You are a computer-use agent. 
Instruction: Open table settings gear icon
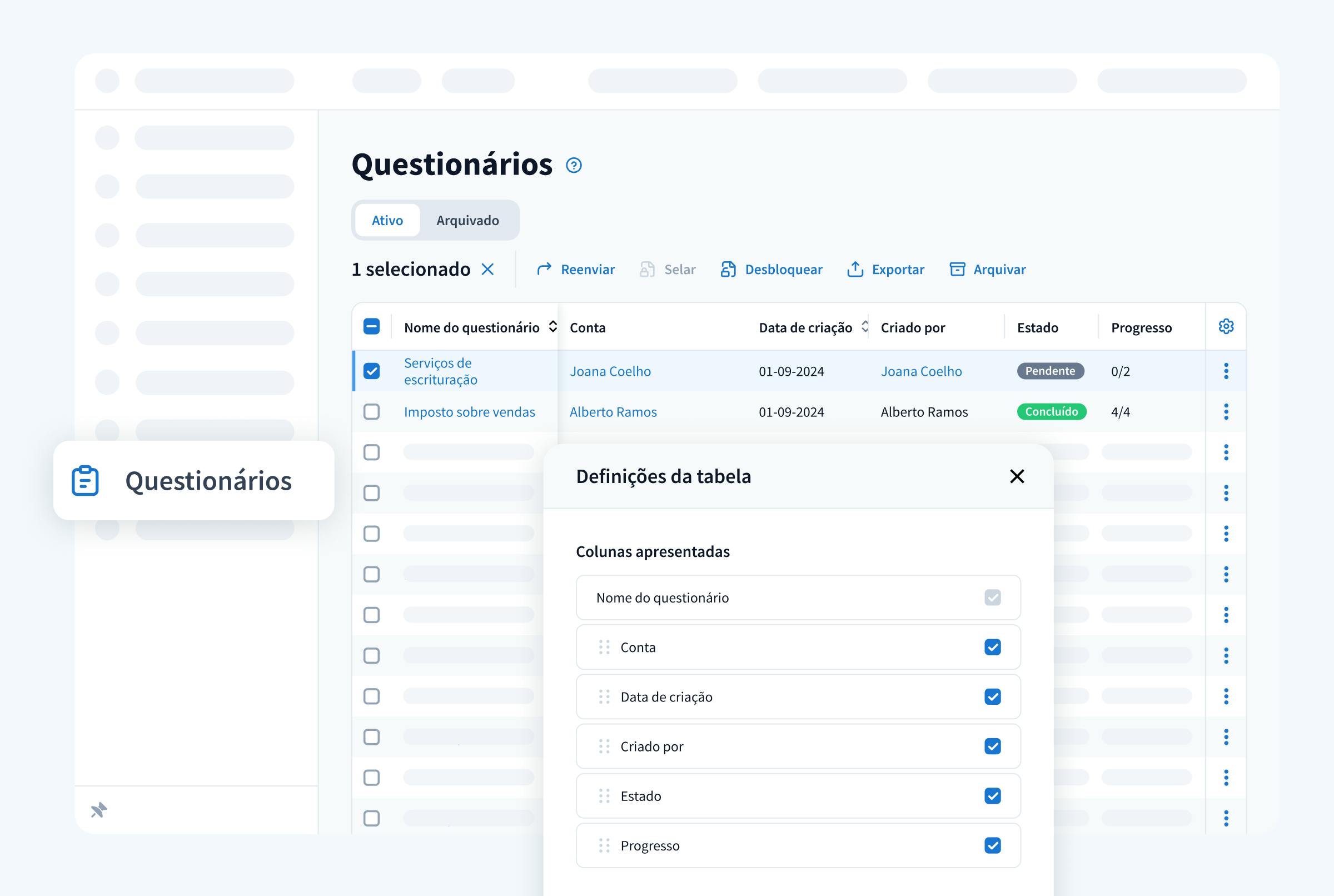click(1226, 326)
